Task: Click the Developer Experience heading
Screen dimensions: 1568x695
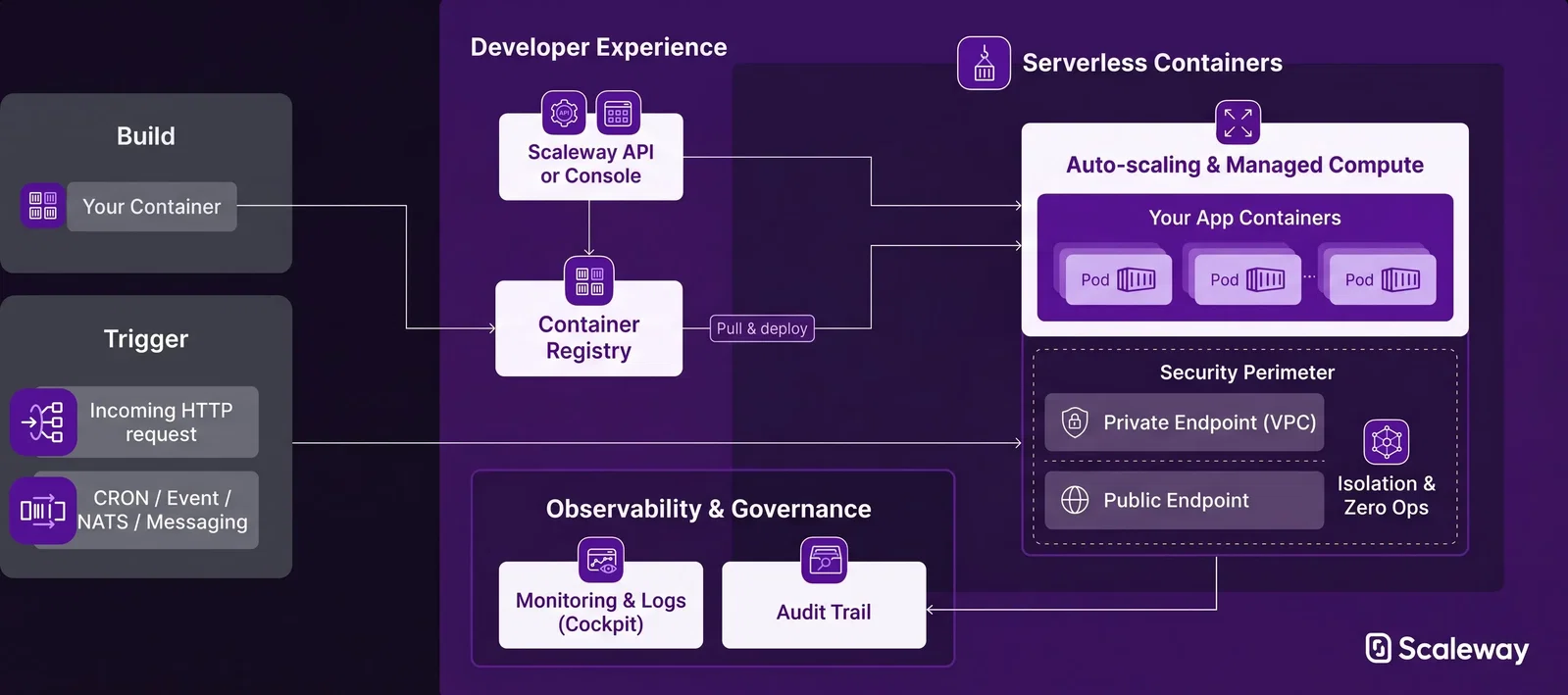Action: coord(599,47)
